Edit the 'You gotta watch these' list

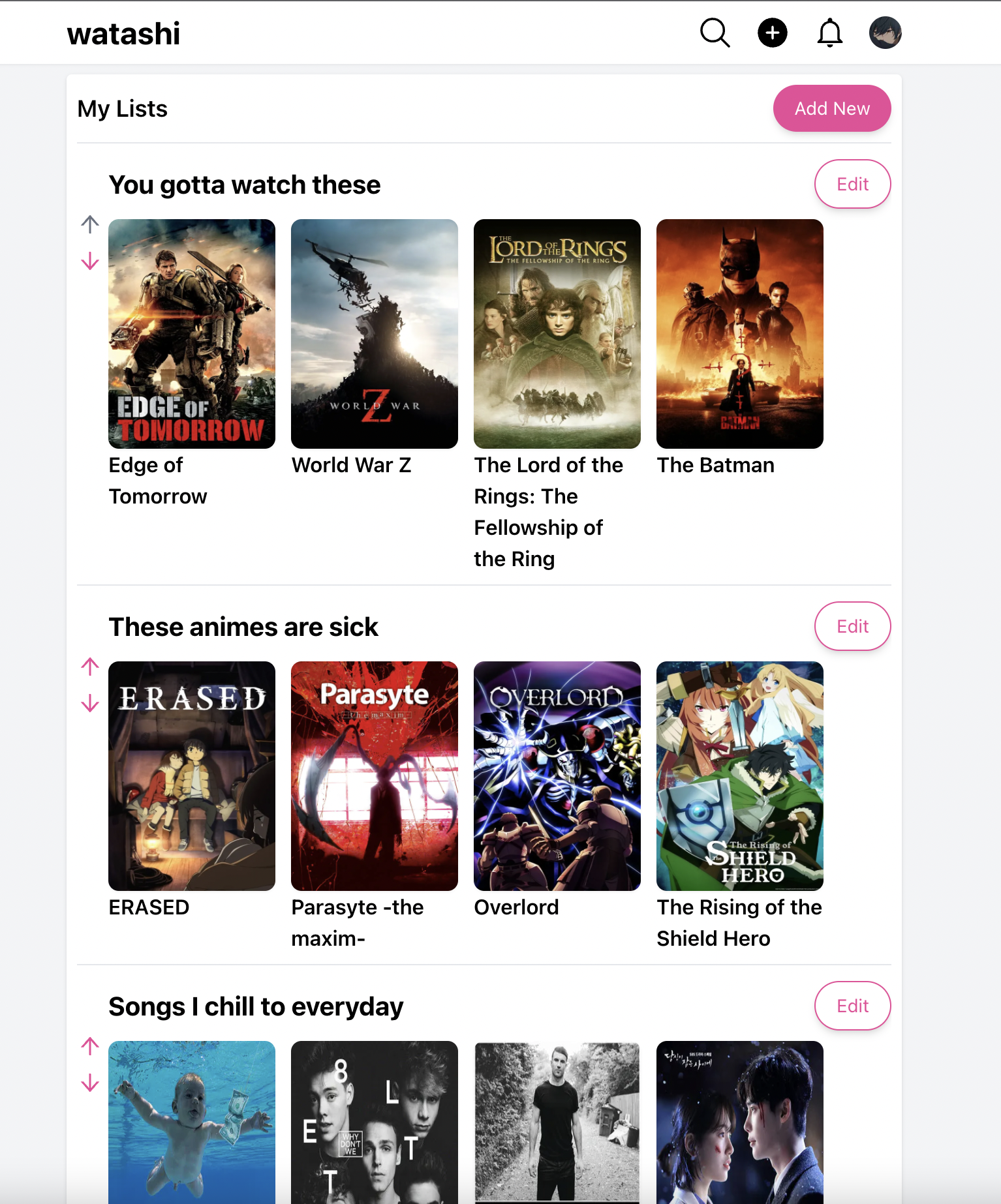point(852,184)
